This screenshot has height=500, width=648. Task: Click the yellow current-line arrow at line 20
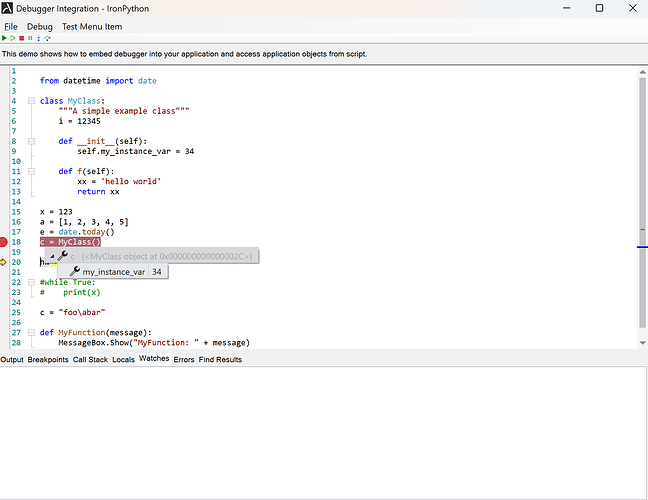click(x=3, y=262)
